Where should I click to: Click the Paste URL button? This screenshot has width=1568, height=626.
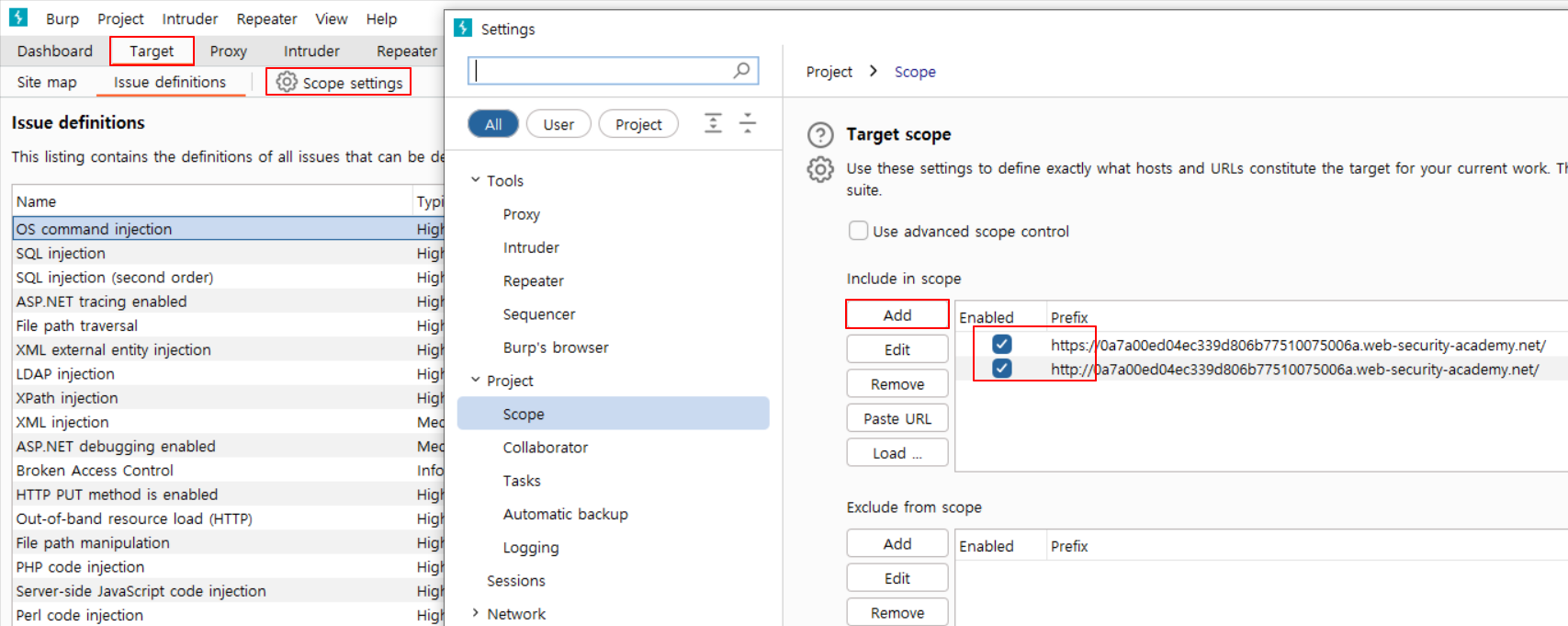(897, 418)
